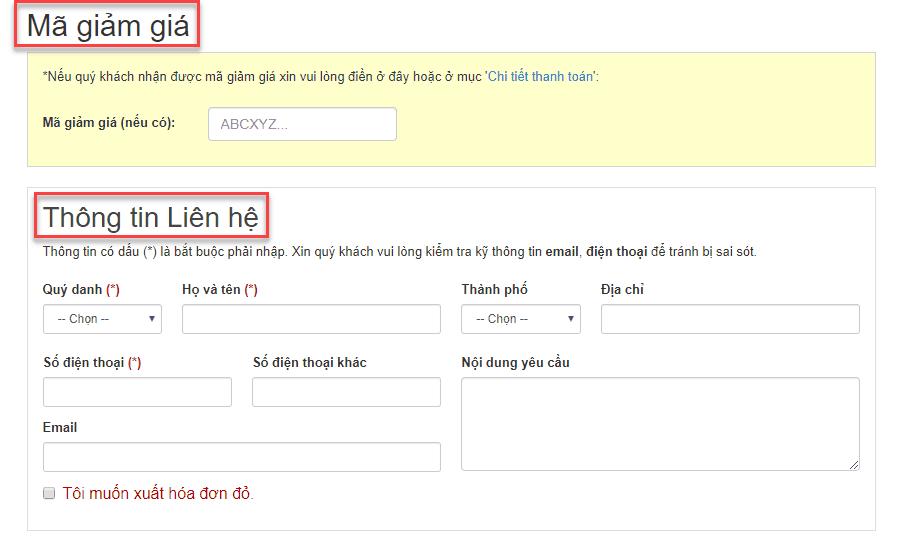Click the 'Mã giảm giá' heading

107,26
